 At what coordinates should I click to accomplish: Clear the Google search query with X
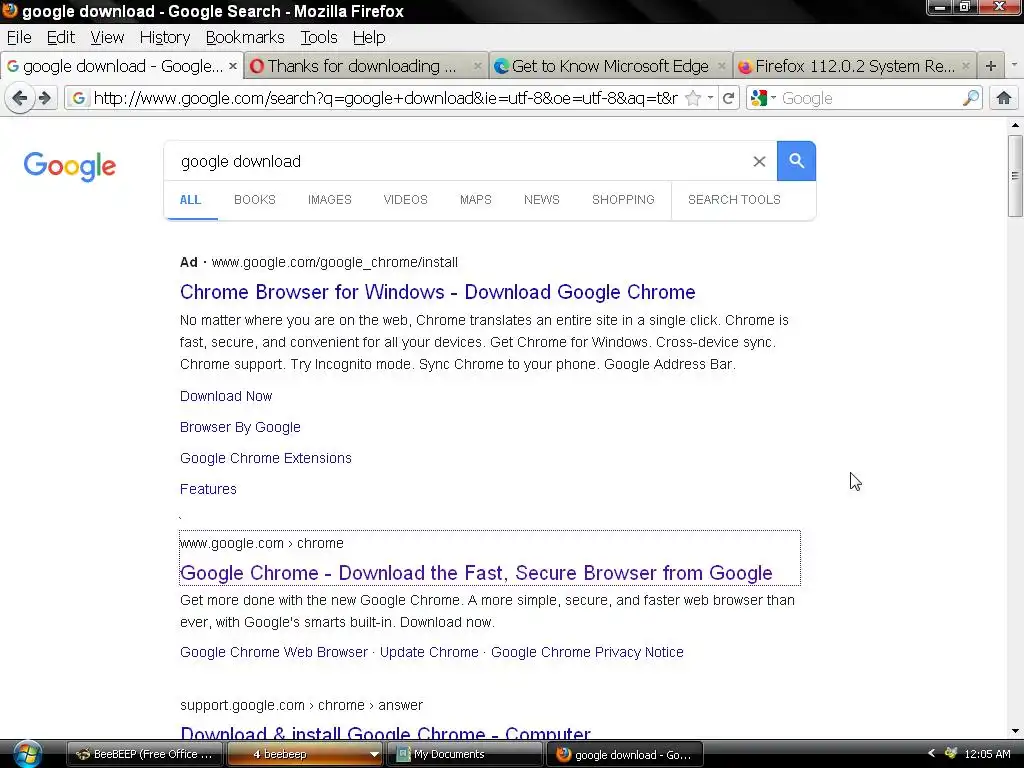coord(759,161)
